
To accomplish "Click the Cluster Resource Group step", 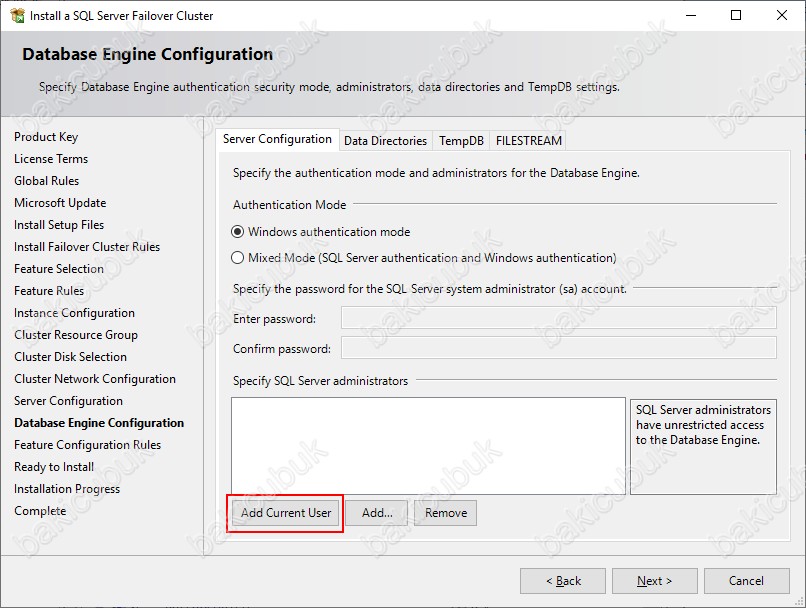I will 76,335.
